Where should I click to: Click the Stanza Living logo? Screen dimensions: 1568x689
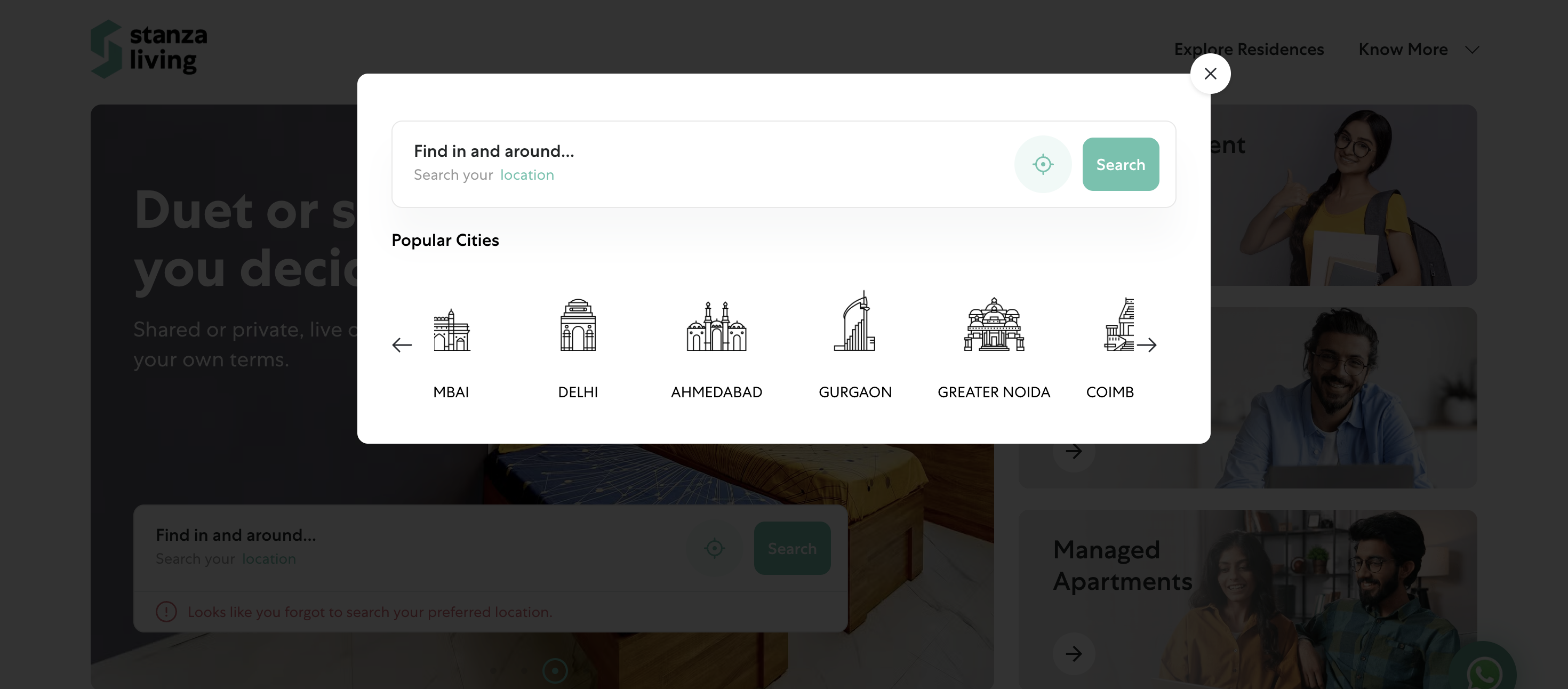149,49
